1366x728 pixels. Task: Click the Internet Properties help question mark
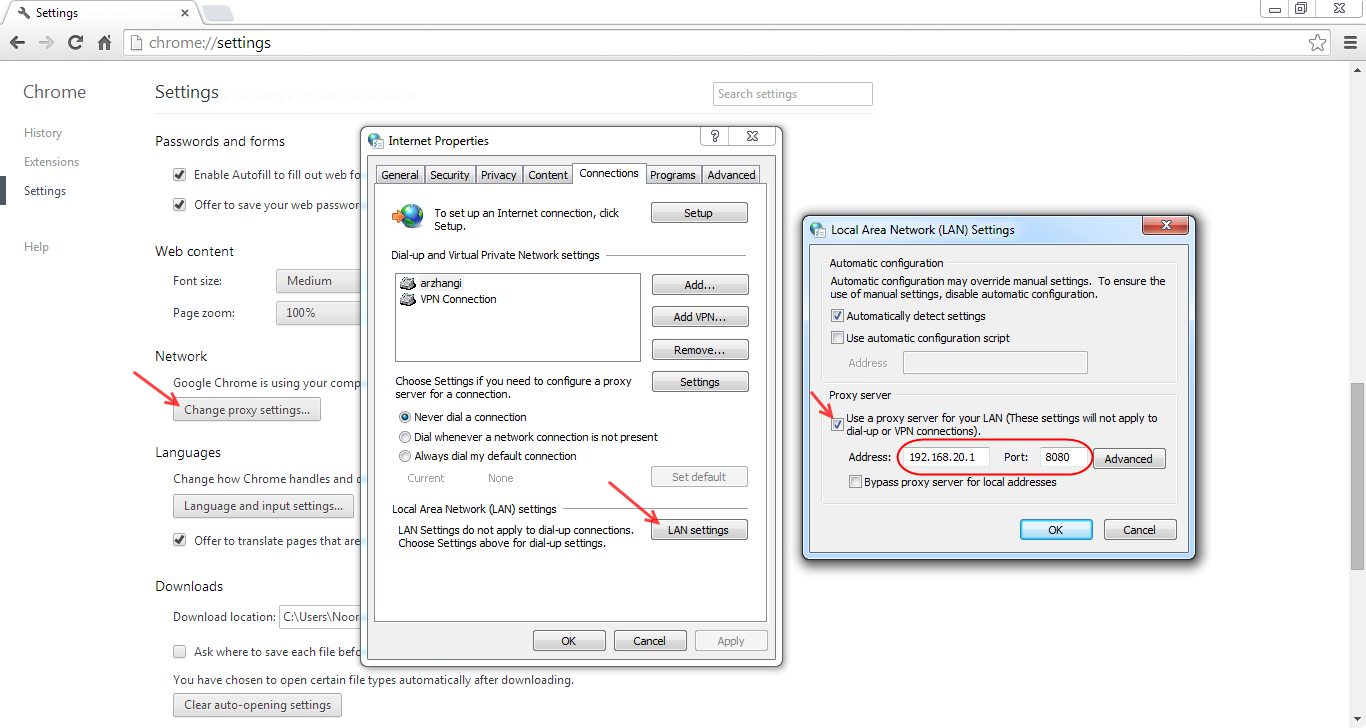[x=714, y=136]
